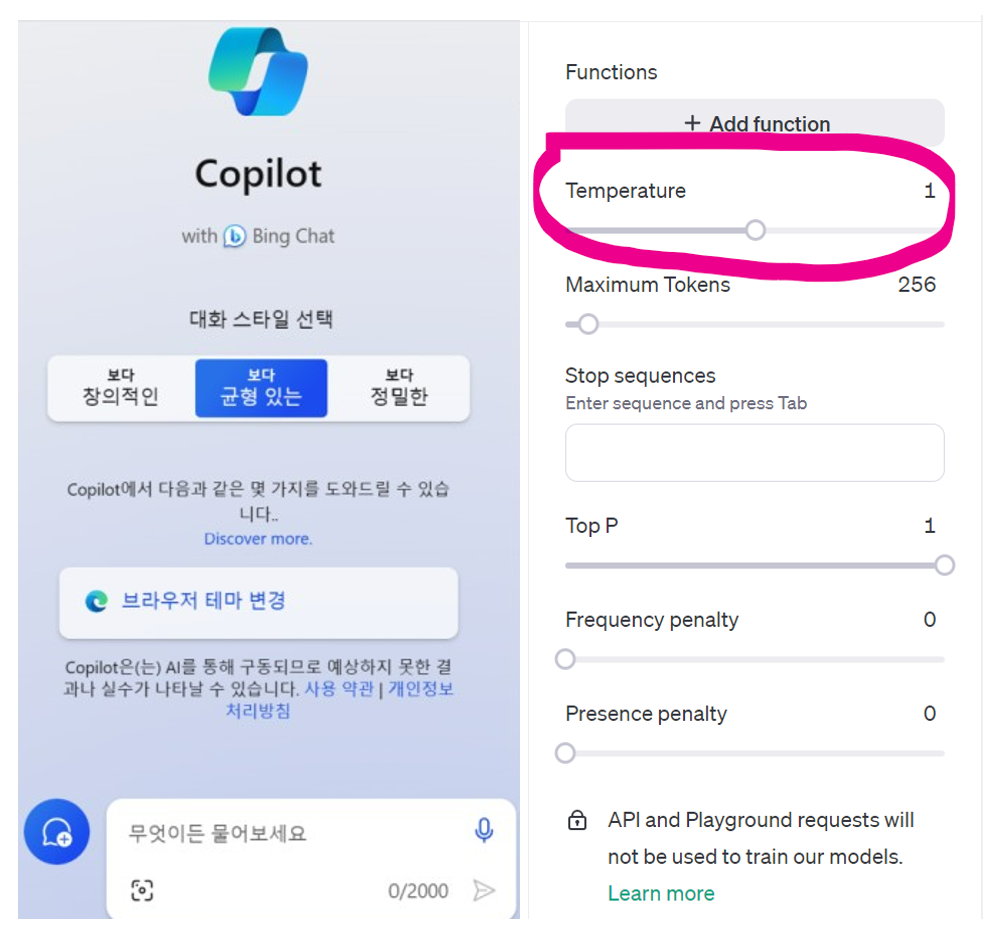This screenshot has width=1000, height=940.
Task: Open the Discover more link
Action: (258, 539)
